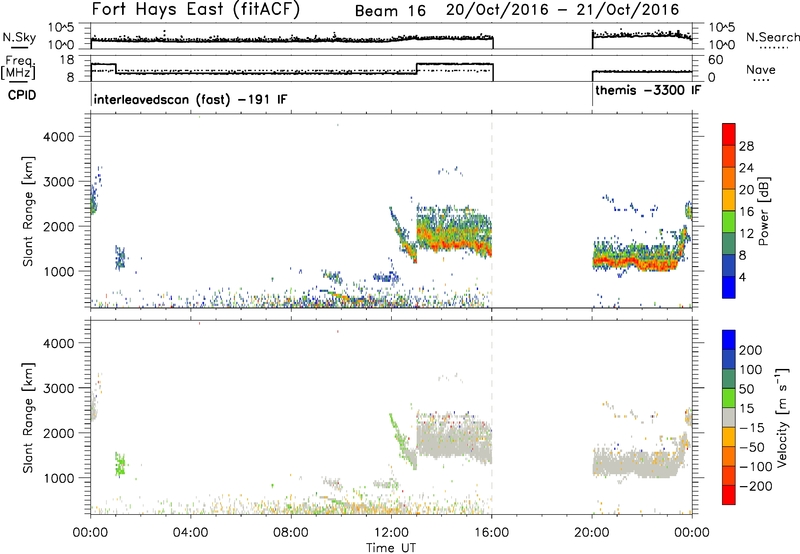The height and width of the screenshot is (554, 800).
Task: Click the 'Power [dB]' color bar label
Action: pyautogui.click(x=764, y=211)
